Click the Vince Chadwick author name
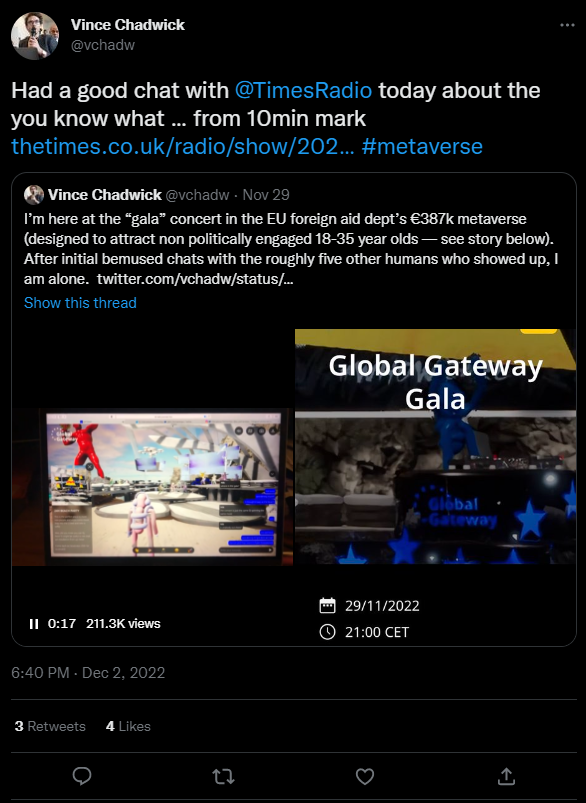Viewport: 586px width, 803px height. (x=128, y=25)
